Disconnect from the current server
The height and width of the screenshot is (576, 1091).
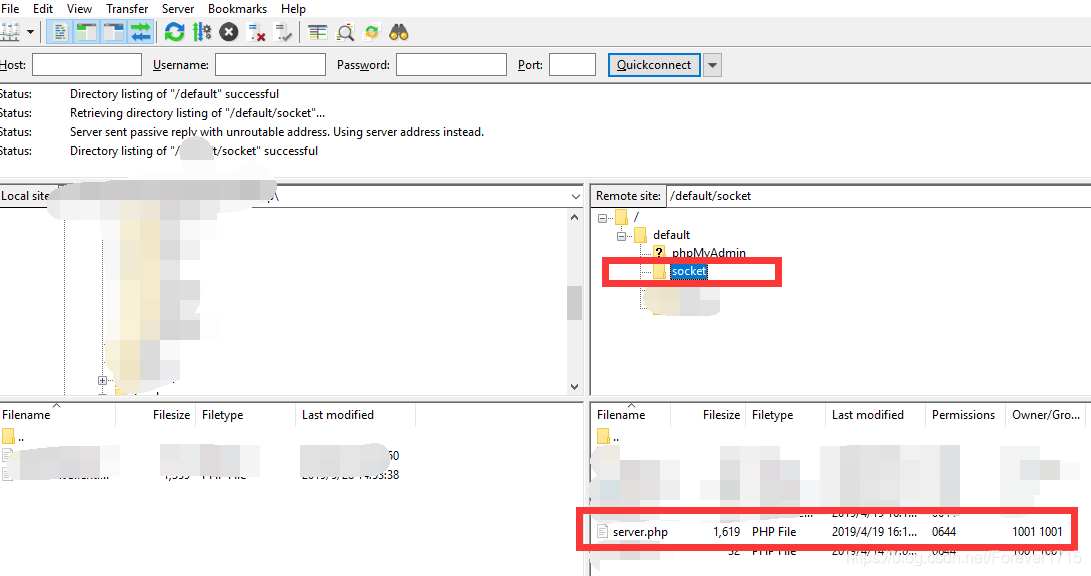256,32
